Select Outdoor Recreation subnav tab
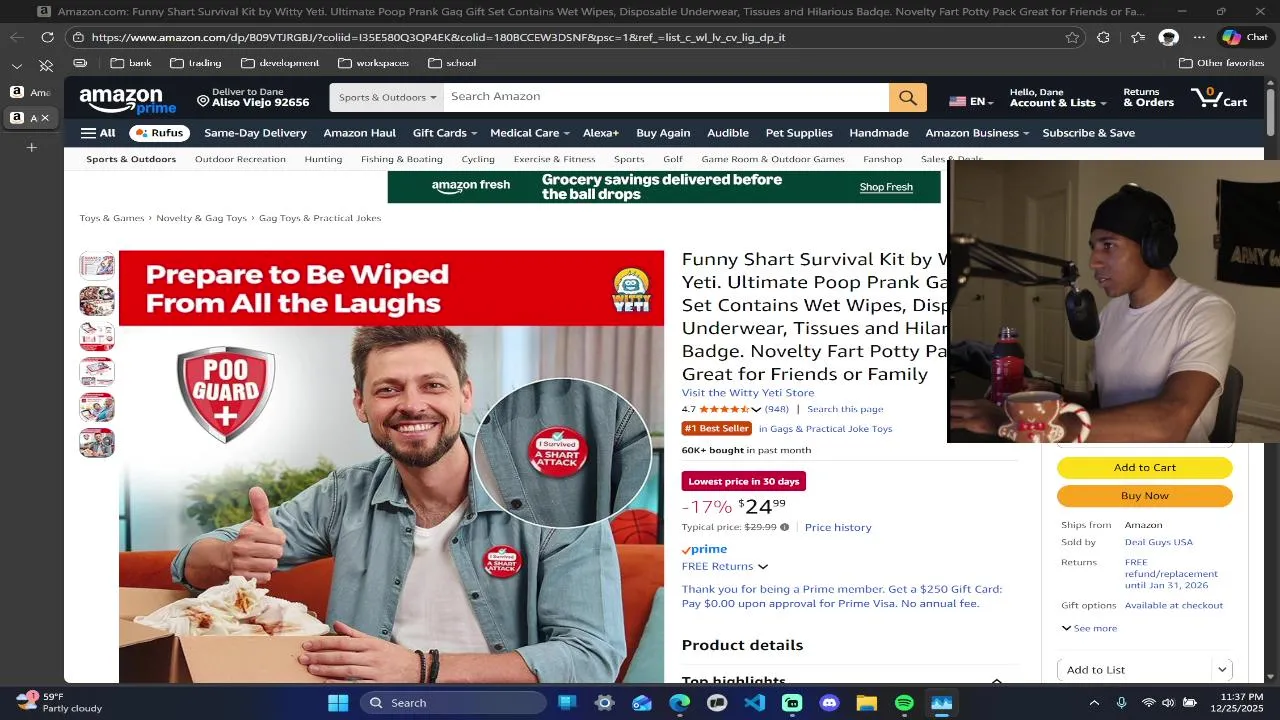The image size is (1280, 720). coord(240,159)
